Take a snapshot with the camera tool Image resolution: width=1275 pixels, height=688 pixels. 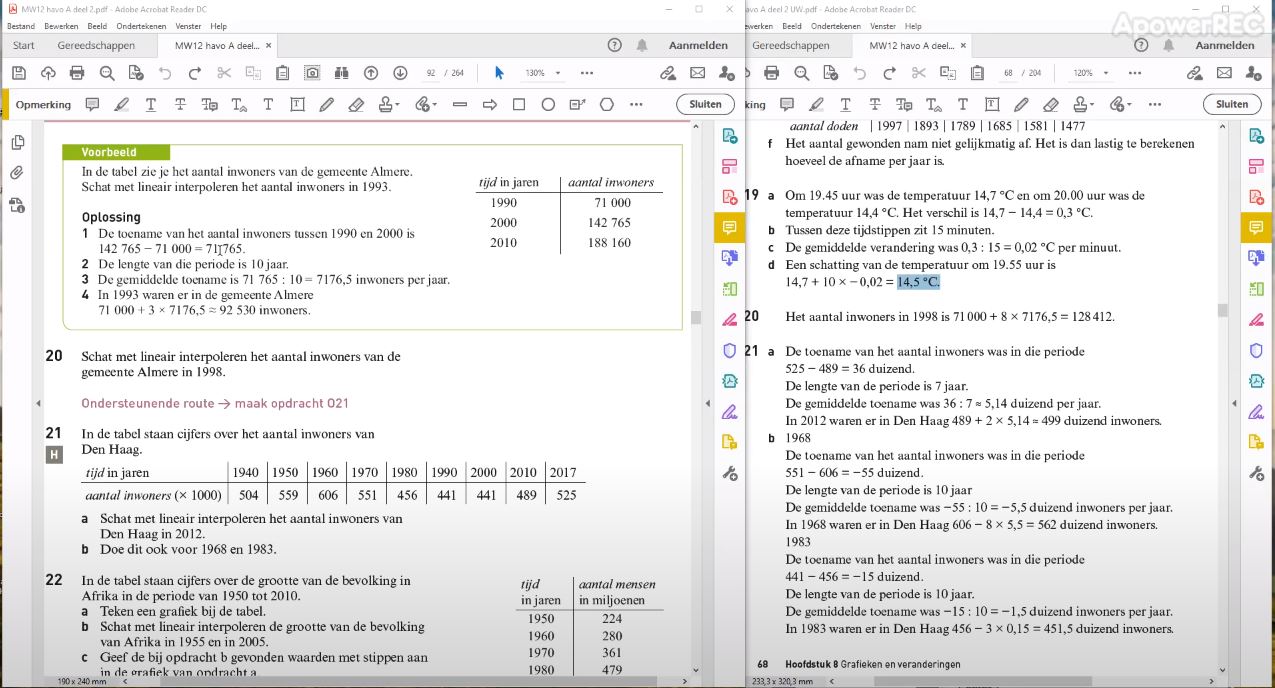[x=312, y=73]
